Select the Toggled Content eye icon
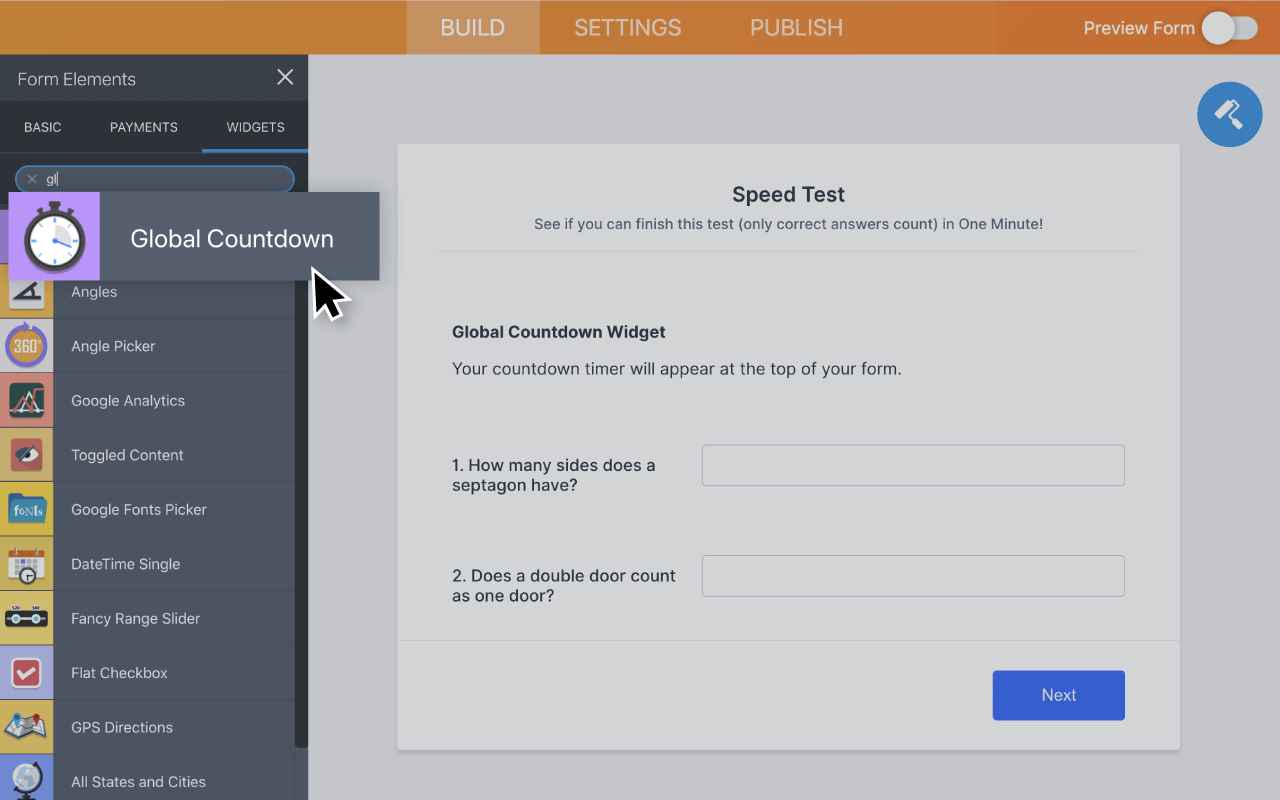This screenshot has height=800, width=1280. [x=27, y=455]
